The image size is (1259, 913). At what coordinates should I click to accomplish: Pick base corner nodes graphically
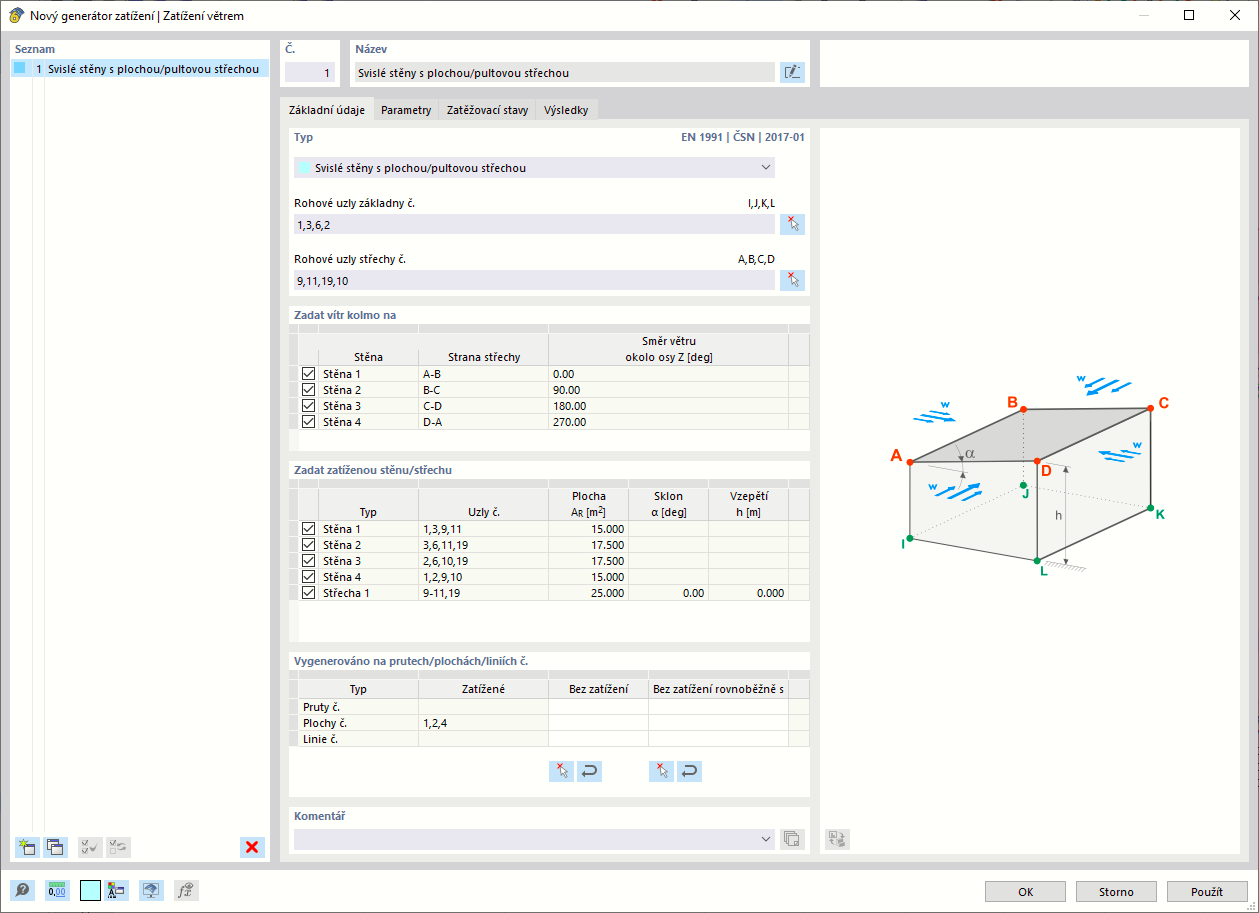(792, 224)
